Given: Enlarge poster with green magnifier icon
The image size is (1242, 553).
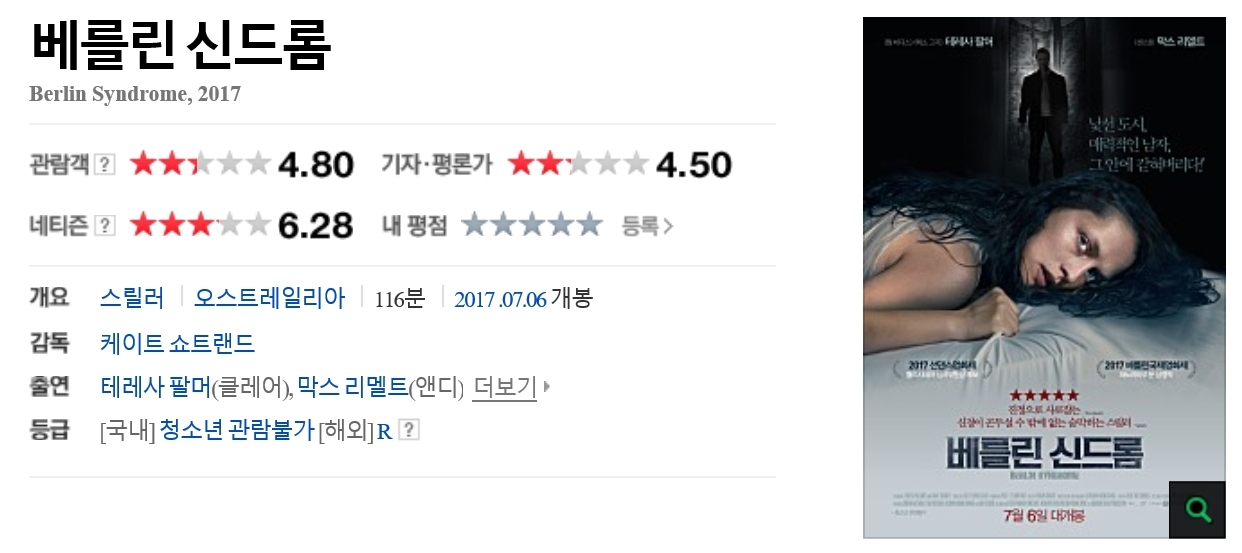Looking at the screenshot, I should 1197,509.
